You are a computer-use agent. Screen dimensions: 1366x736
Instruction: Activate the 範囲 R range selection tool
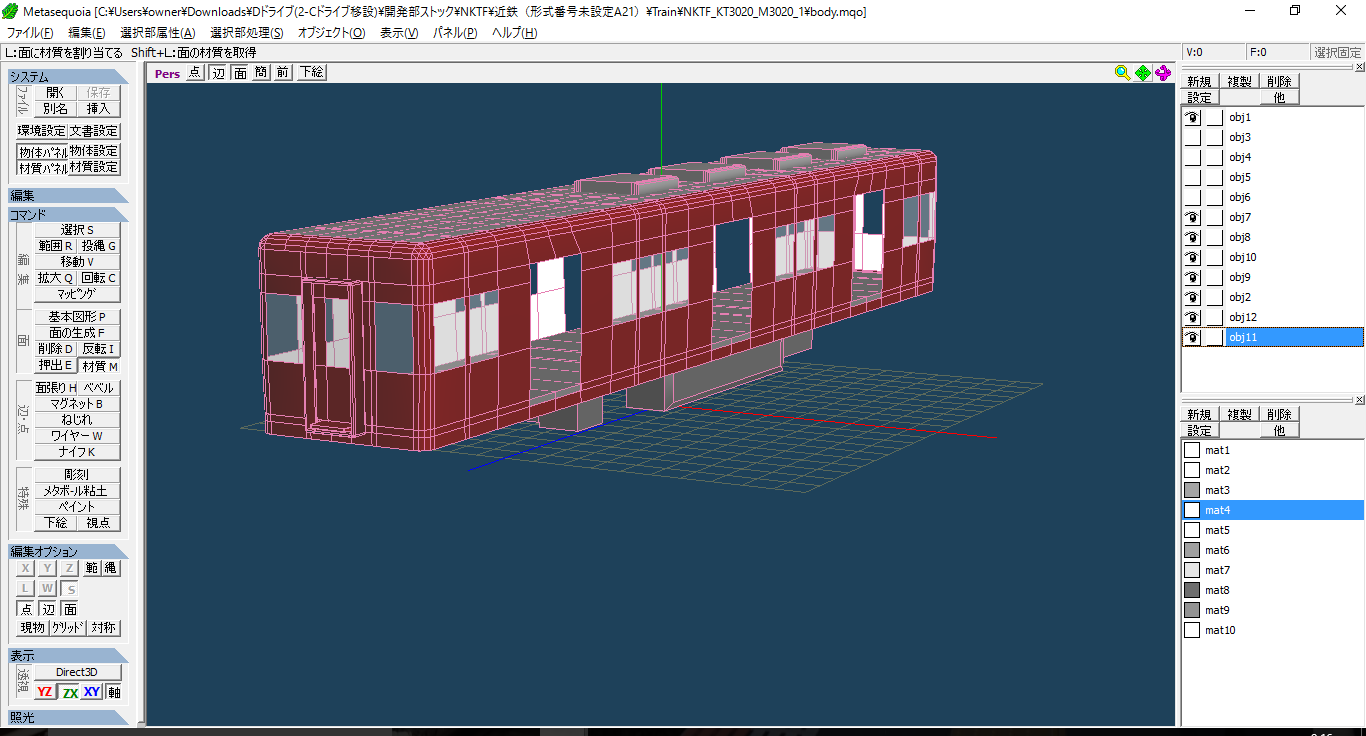(56, 246)
